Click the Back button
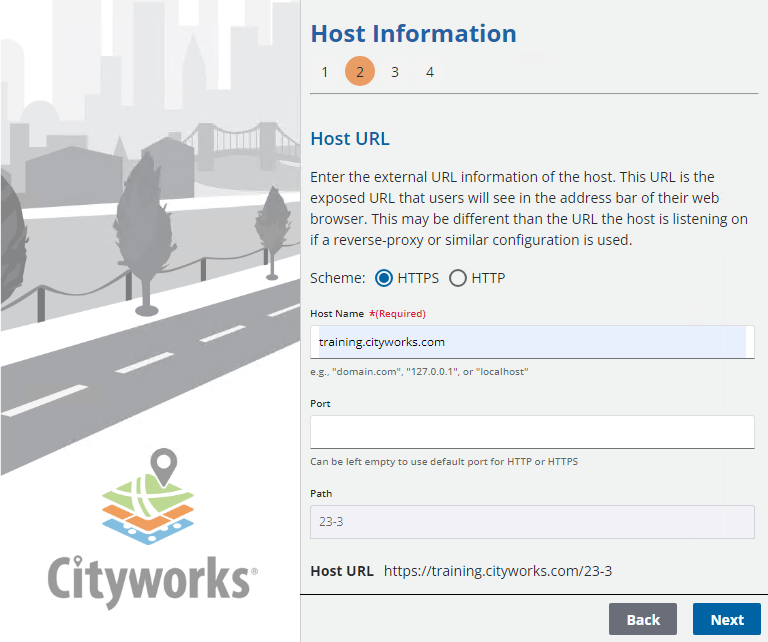This screenshot has width=768, height=642. point(642,619)
